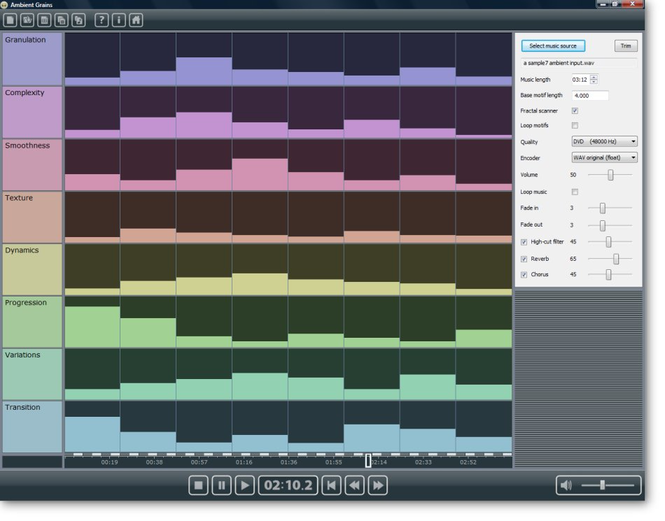Click the Trim button
665x521 pixels.
click(x=626, y=46)
